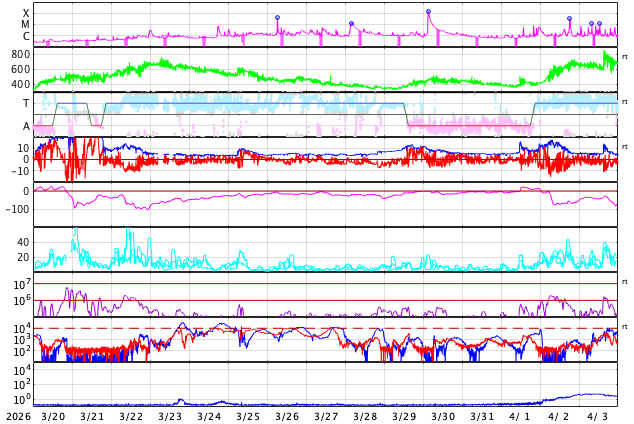Select the A label on the sector panel
Viewport: 634px width, 424px height.
(x=26, y=126)
